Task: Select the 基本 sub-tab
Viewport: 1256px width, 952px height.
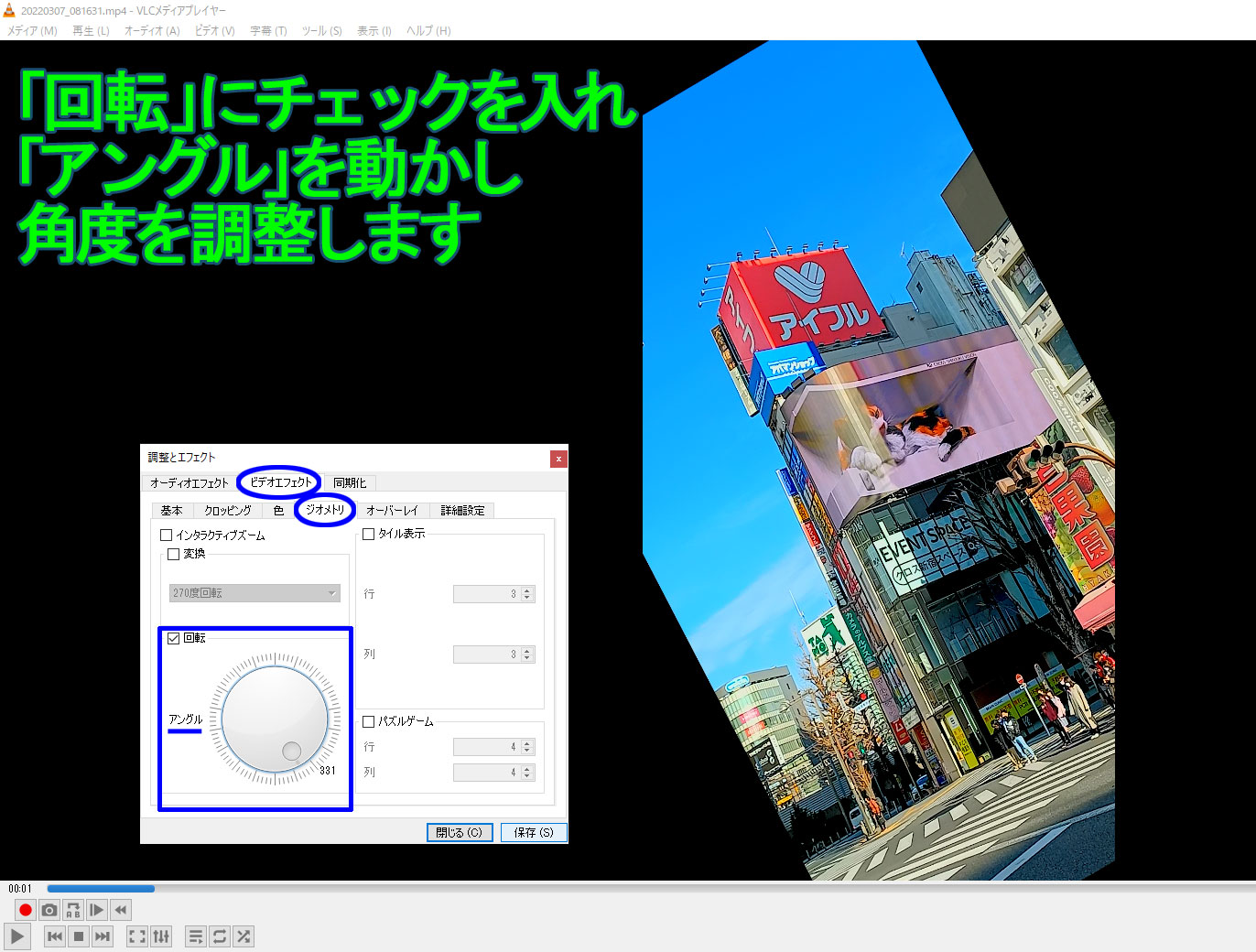Action: pyautogui.click(x=172, y=511)
